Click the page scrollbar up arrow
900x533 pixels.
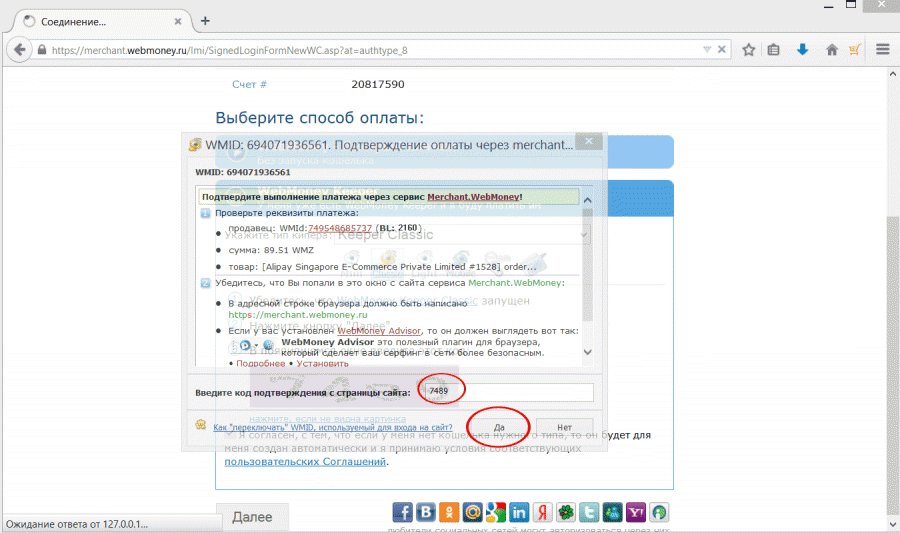[x=893, y=74]
